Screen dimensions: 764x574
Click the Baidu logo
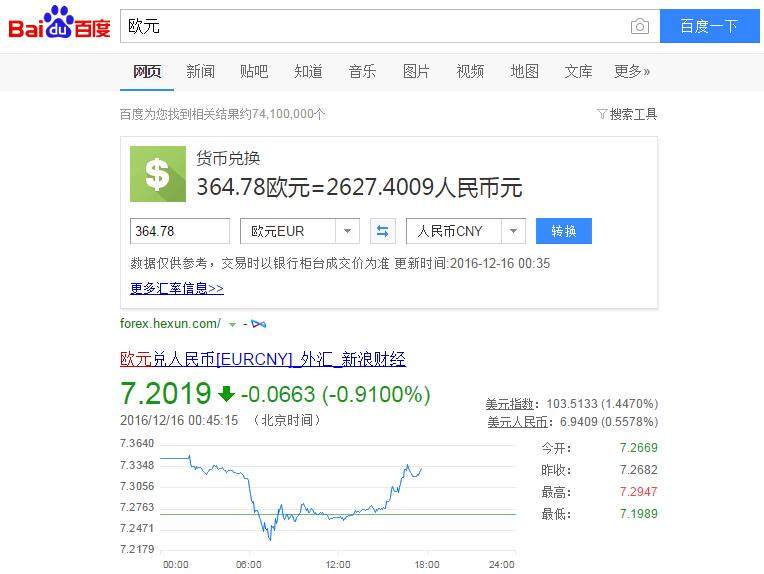pos(59,23)
